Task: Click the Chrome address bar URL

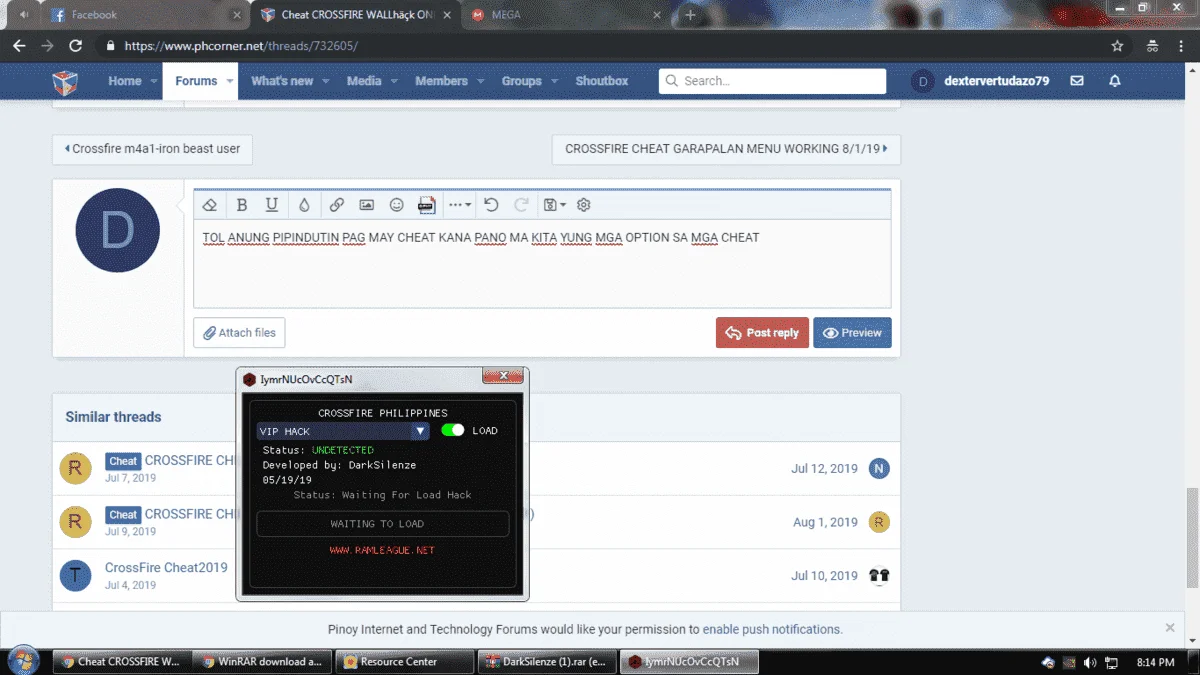Action: [241, 46]
